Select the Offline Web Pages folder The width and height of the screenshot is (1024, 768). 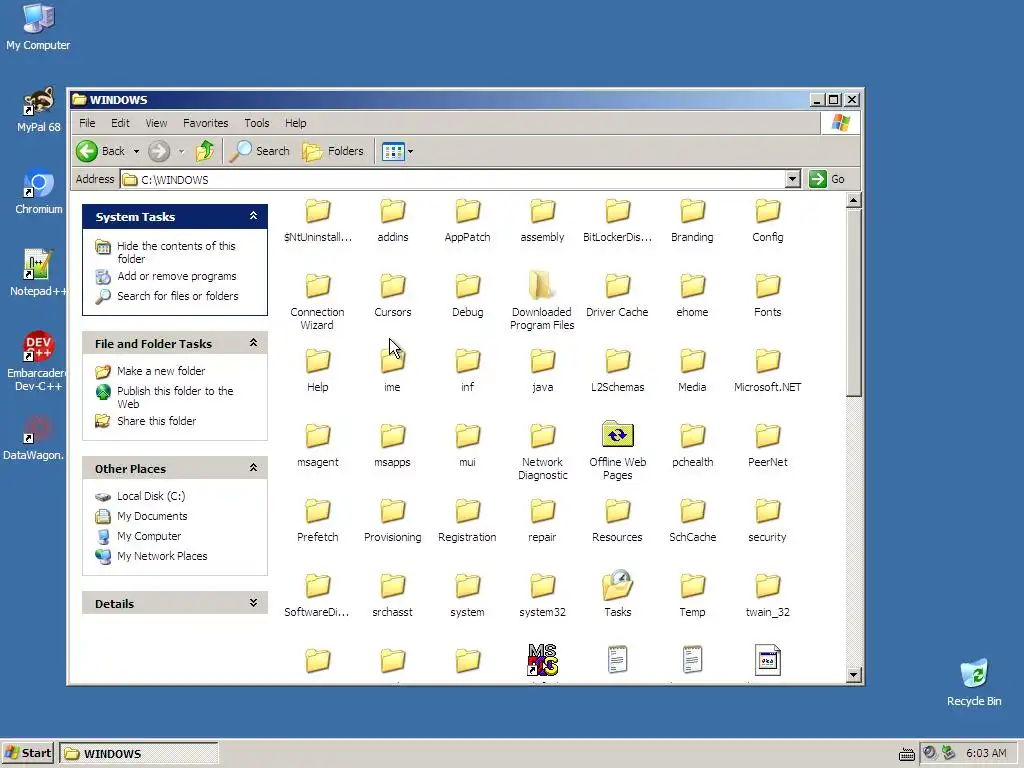pos(617,451)
